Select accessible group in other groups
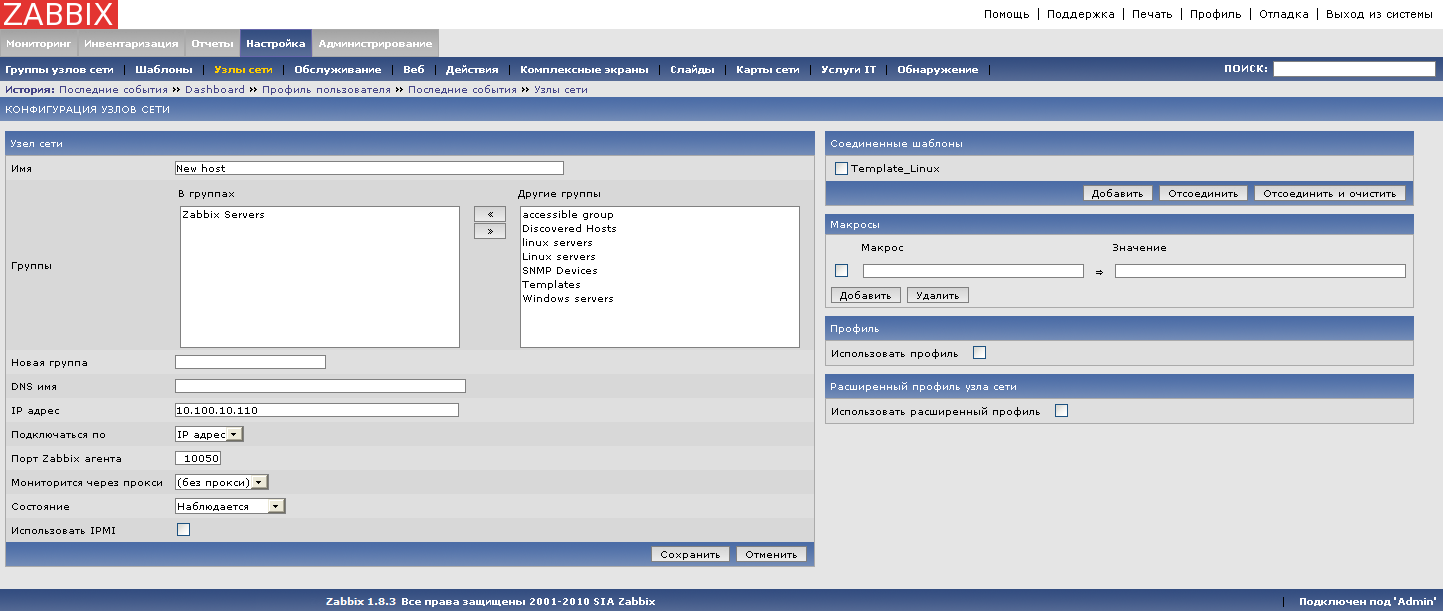This screenshot has width=1443, height=611. pos(660,215)
